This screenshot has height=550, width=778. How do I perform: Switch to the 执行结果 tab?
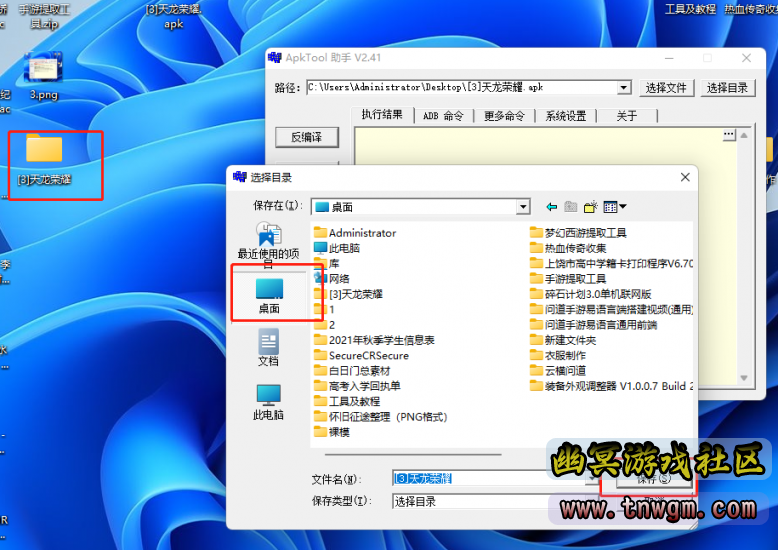[x=382, y=115]
